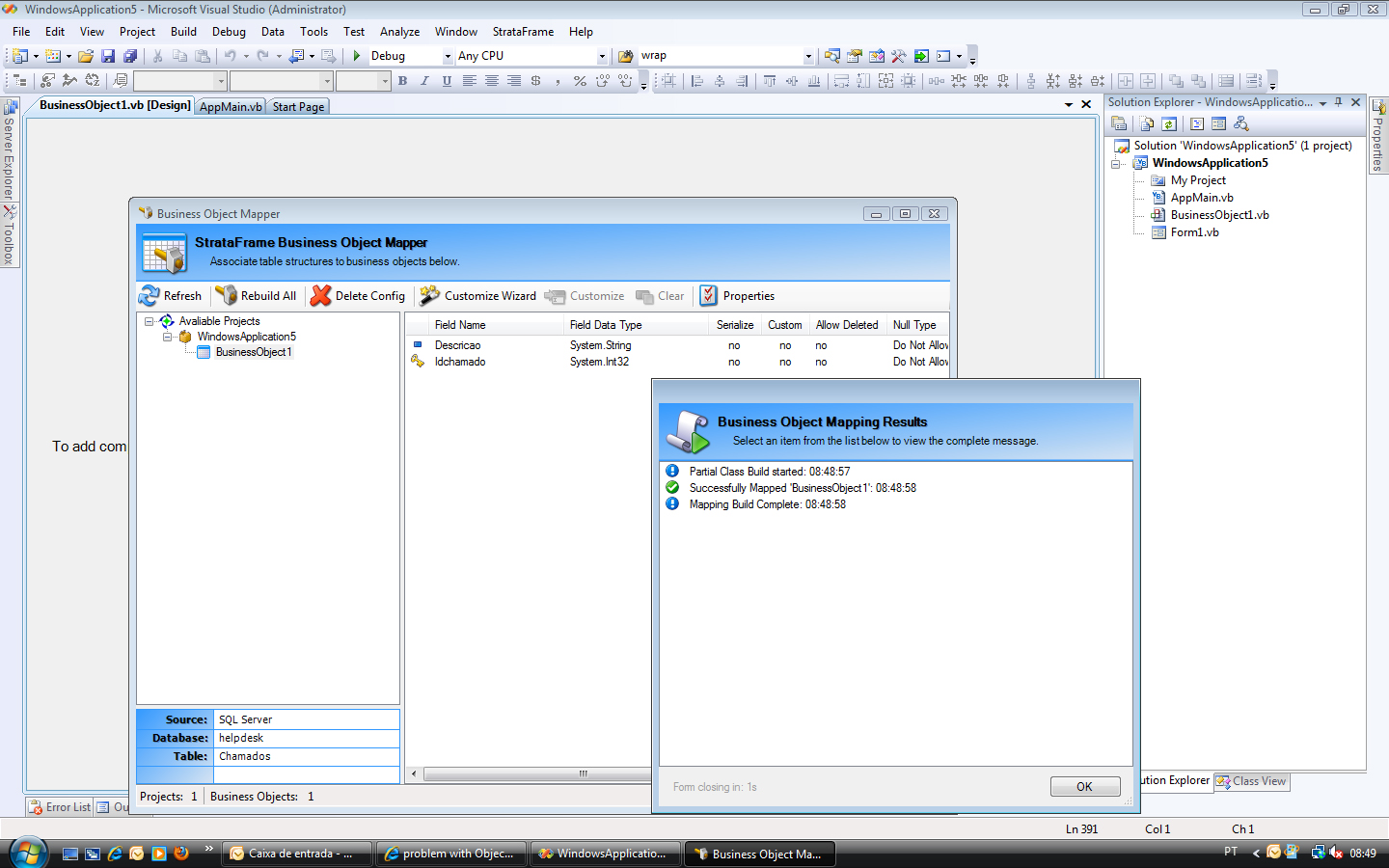Click the Save All toolbar icon

click(x=130, y=56)
